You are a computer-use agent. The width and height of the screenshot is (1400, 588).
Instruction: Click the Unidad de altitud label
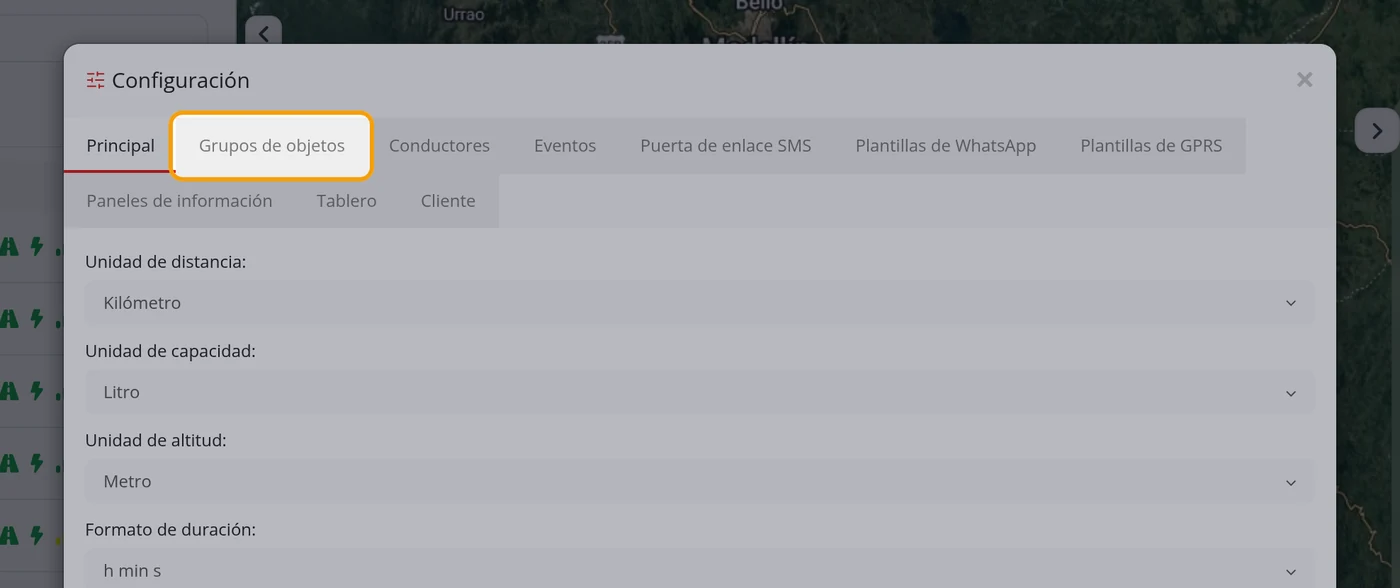pos(156,440)
